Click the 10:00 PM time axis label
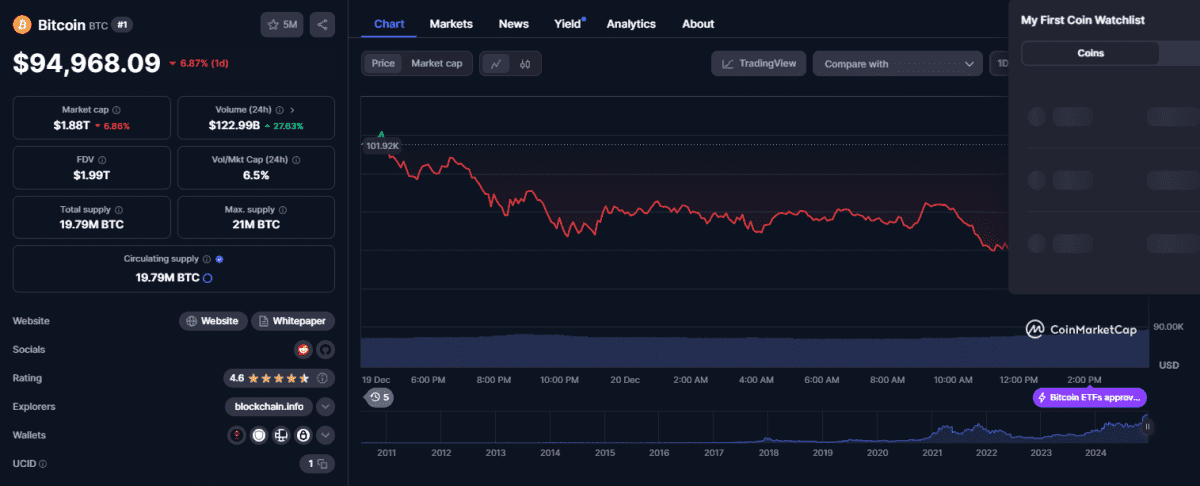 [558, 380]
